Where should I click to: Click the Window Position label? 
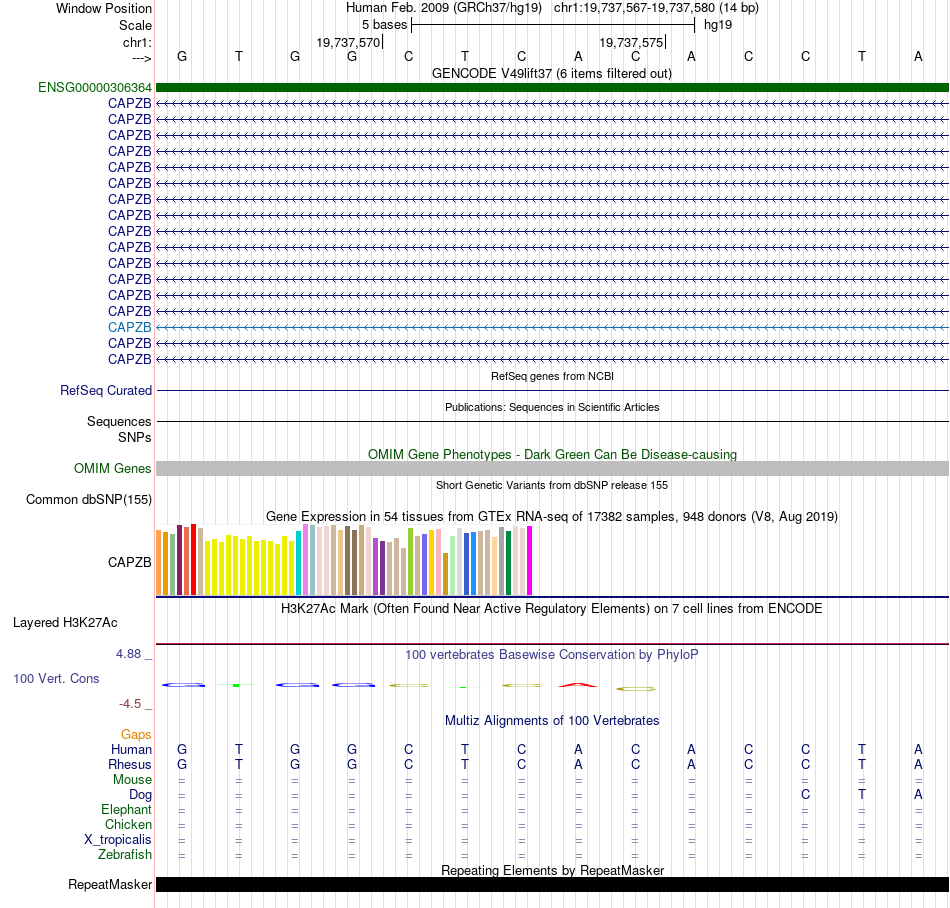[x=104, y=8]
